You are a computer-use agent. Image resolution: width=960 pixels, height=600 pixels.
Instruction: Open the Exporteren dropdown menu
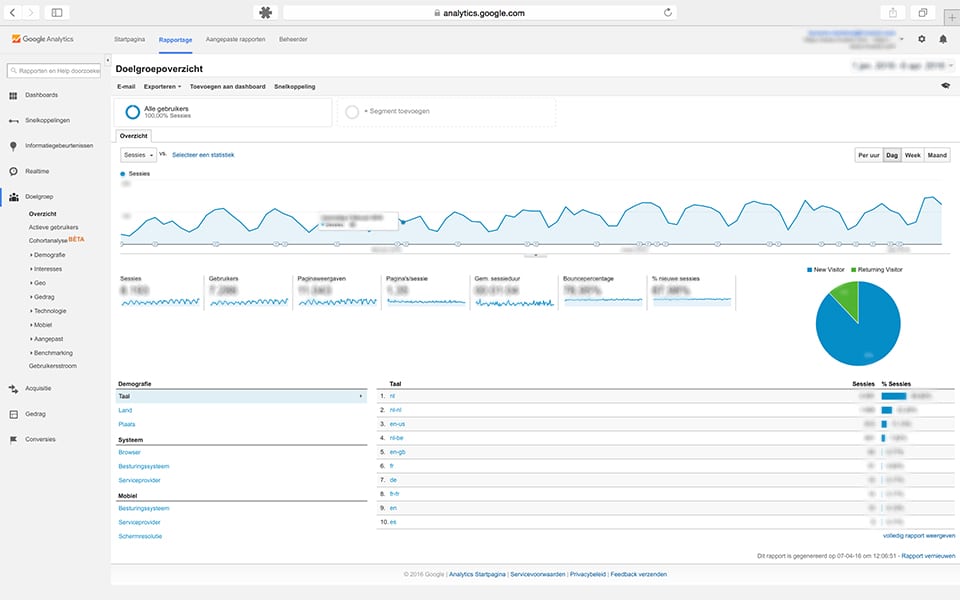[162, 87]
